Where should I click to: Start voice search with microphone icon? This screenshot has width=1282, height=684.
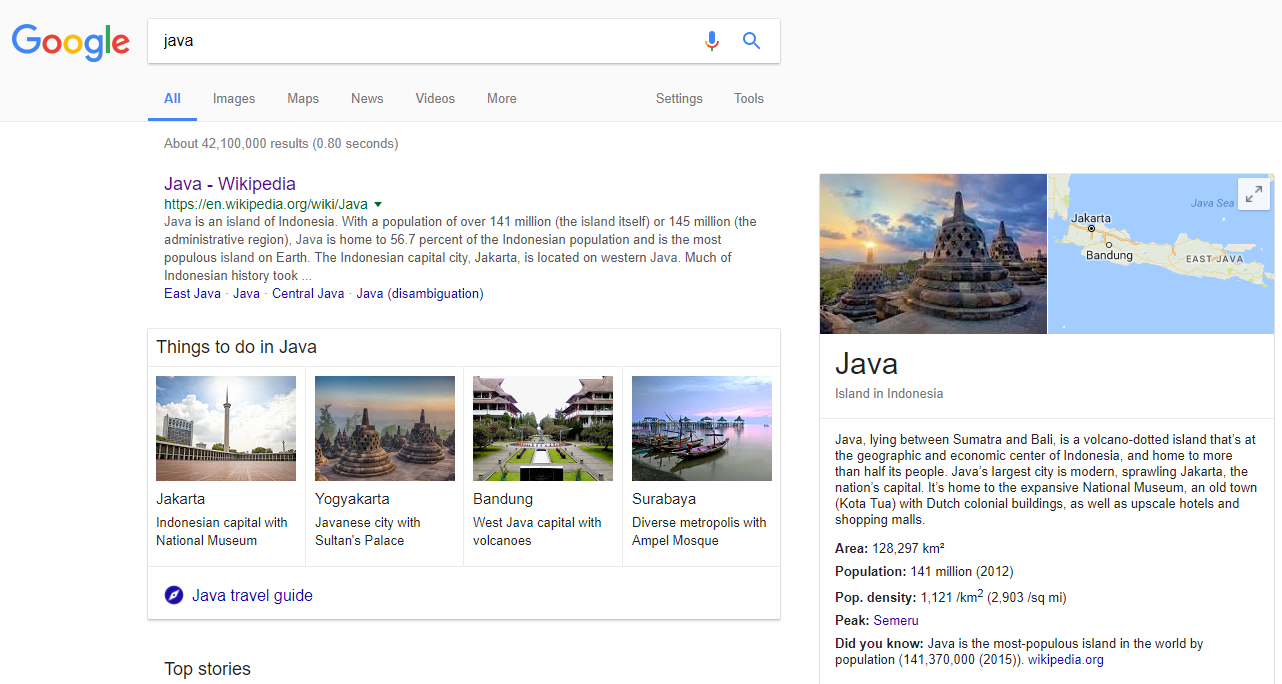pyautogui.click(x=712, y=41)
